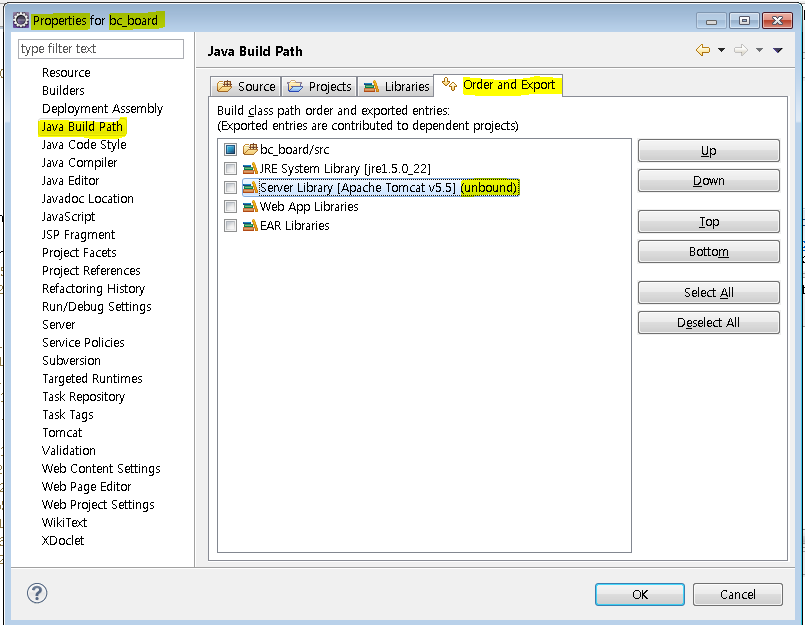Image resolution: width=805 pixels, height=625 pixels.
Task: Click the EAR Libraries icon
Action: click(250, 226)
